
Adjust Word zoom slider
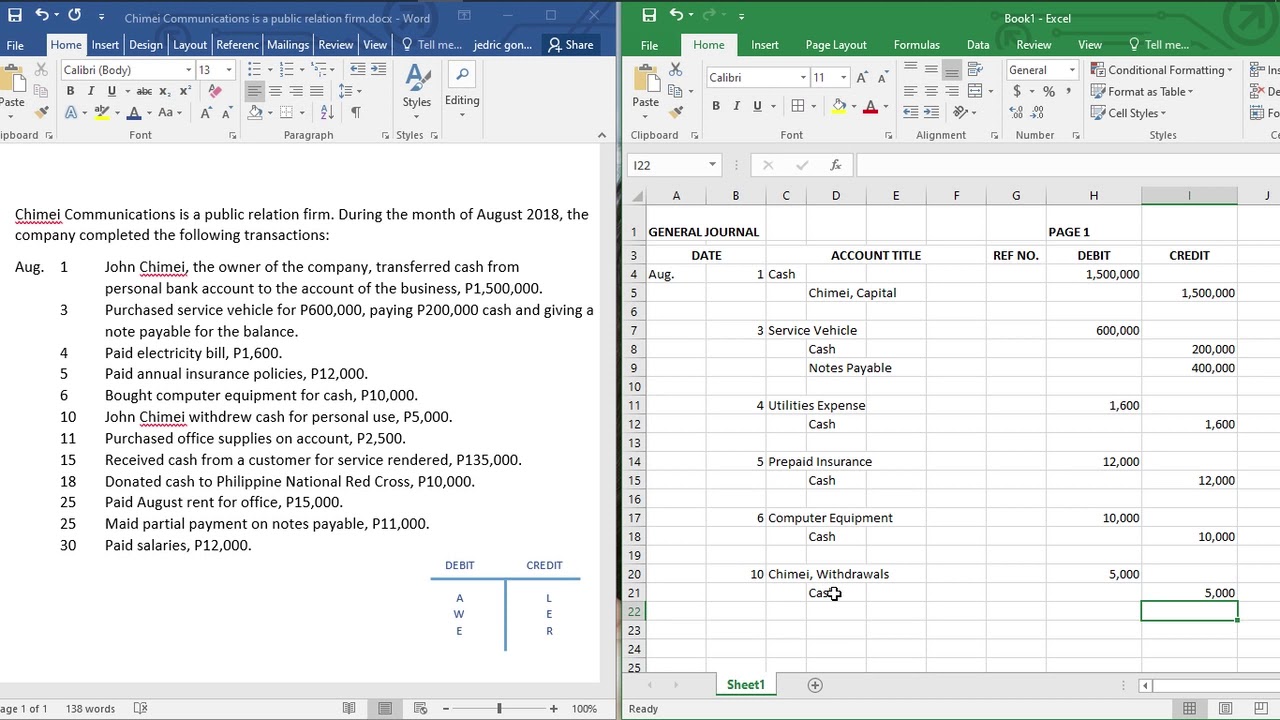point(499,709)
